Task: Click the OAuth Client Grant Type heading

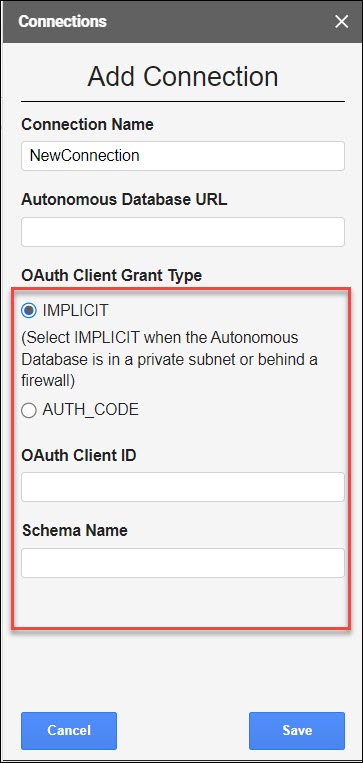Action: (111, 275)
